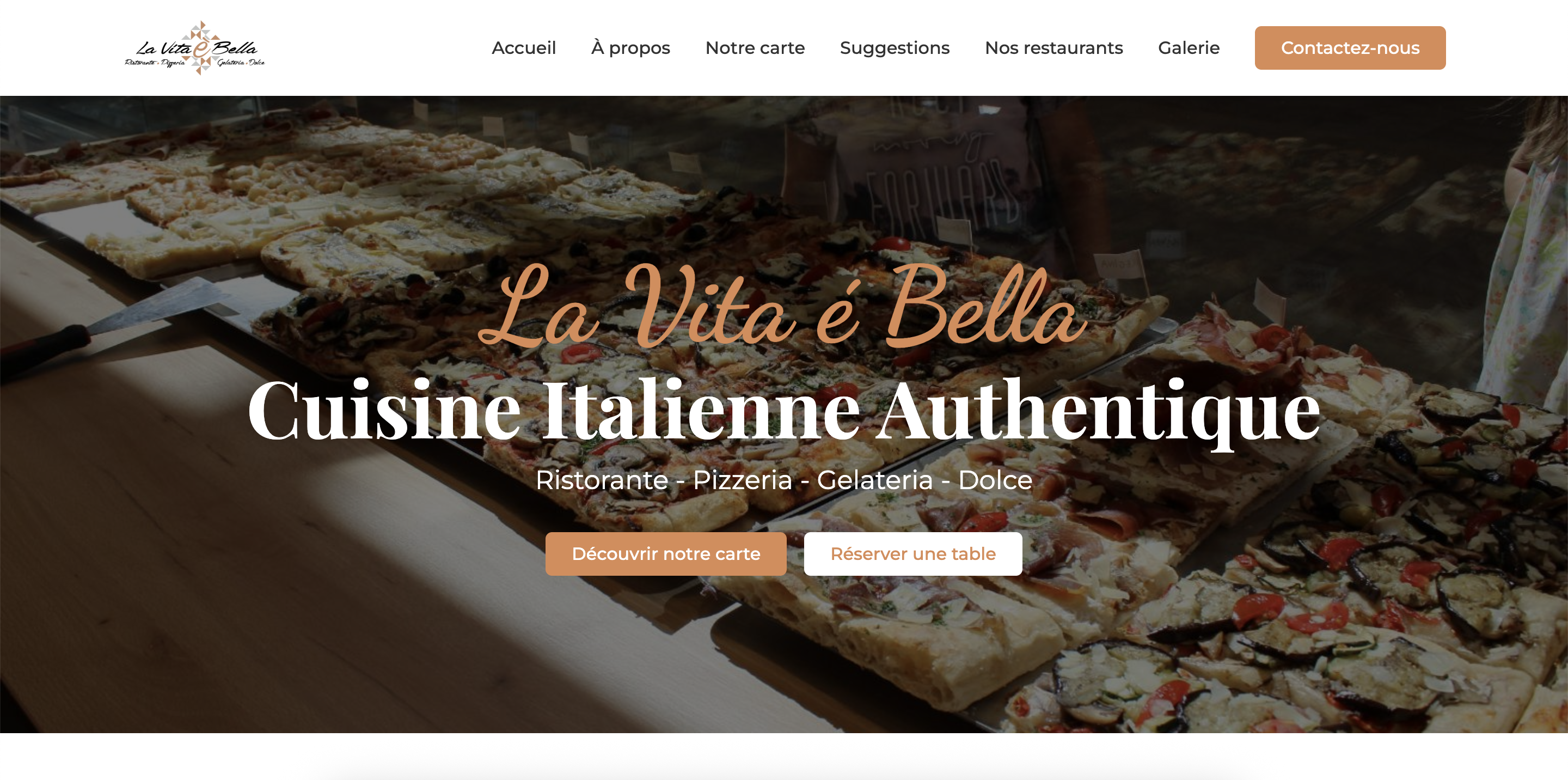The image size is (1568, 780).
Task: Click the Contactez-nous button
Action: (1350, 47)
